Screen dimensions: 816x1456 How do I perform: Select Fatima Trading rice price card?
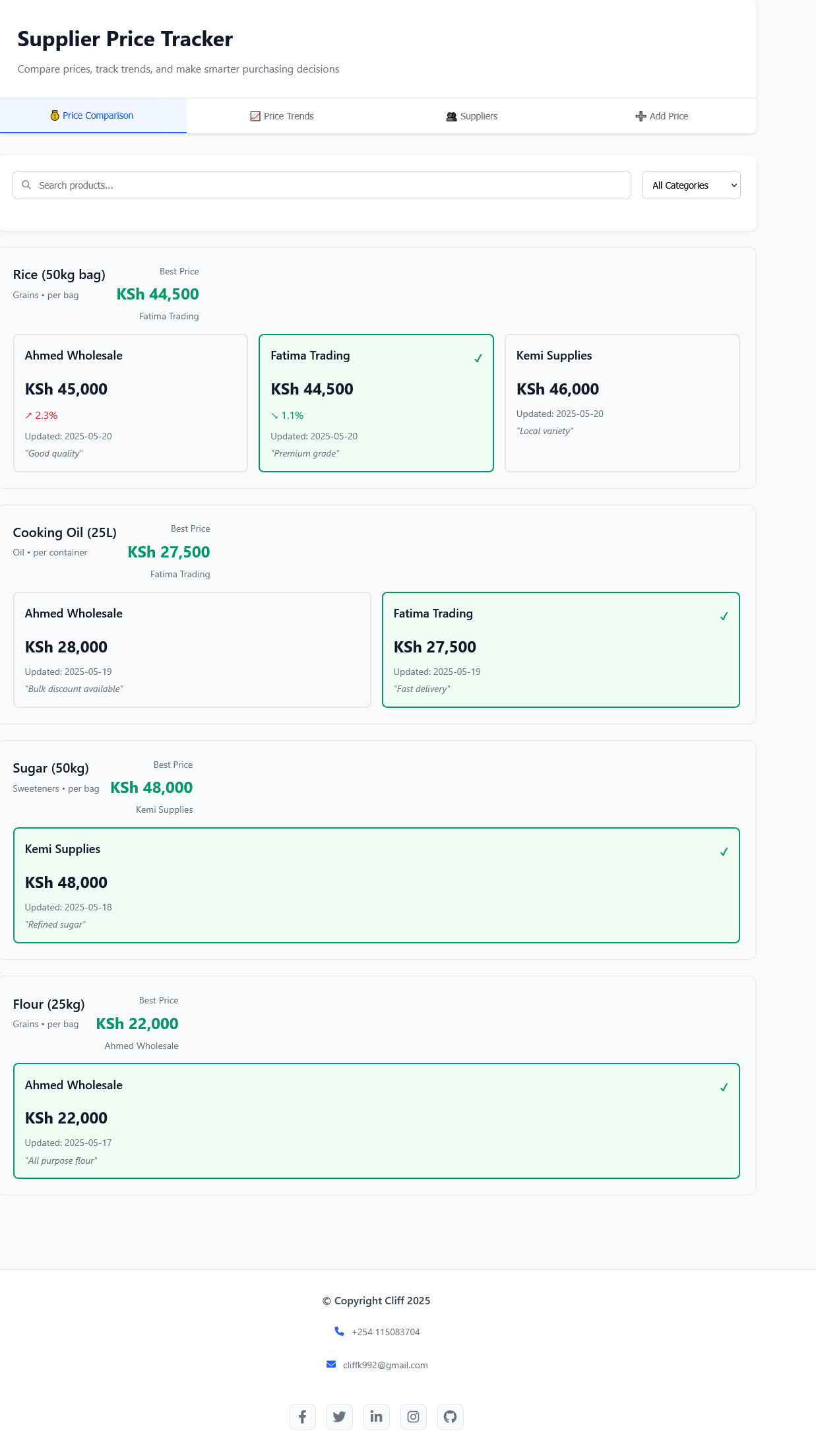[376, 403]
